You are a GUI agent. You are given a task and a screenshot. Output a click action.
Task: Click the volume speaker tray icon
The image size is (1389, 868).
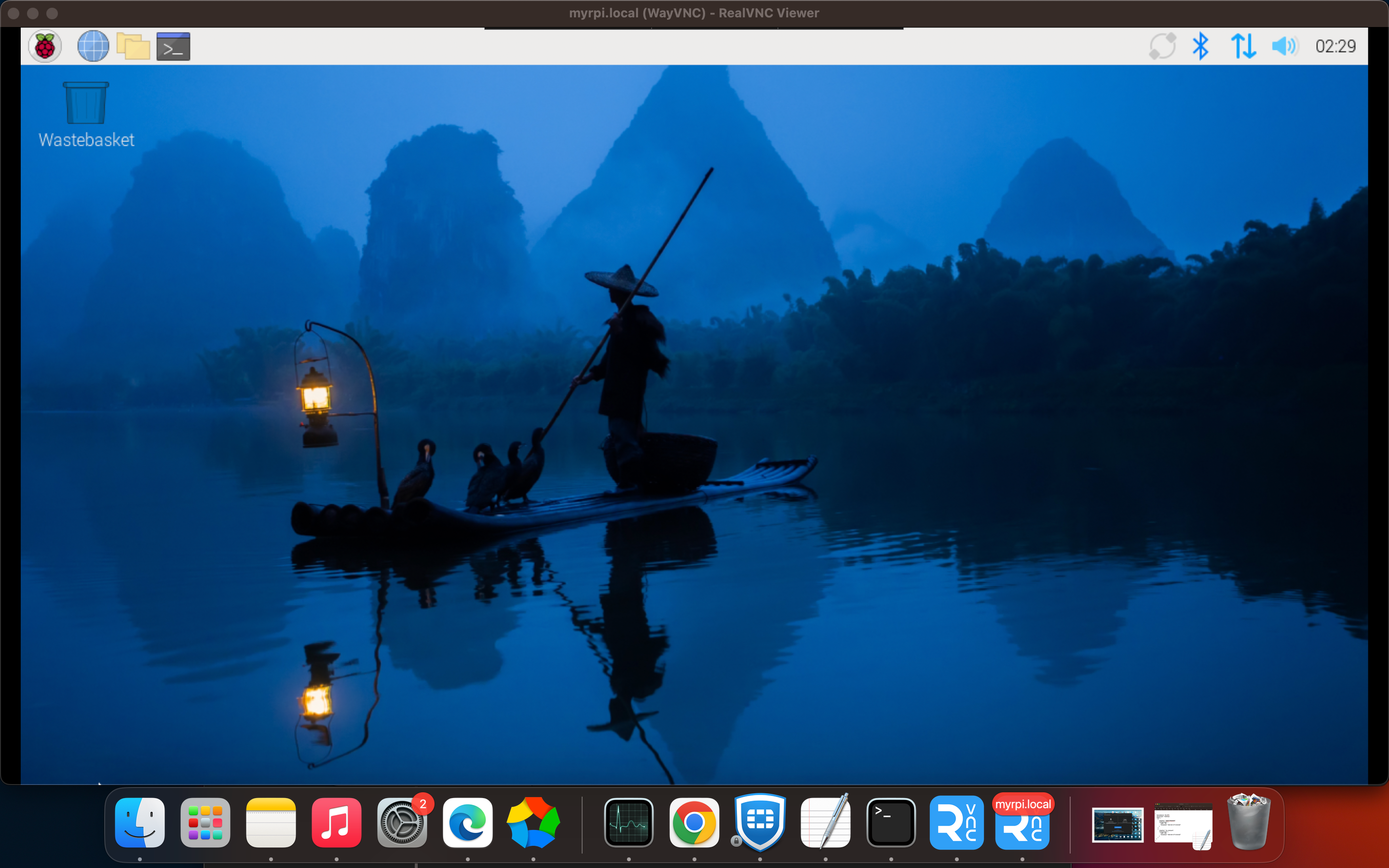pos(1284,46)
